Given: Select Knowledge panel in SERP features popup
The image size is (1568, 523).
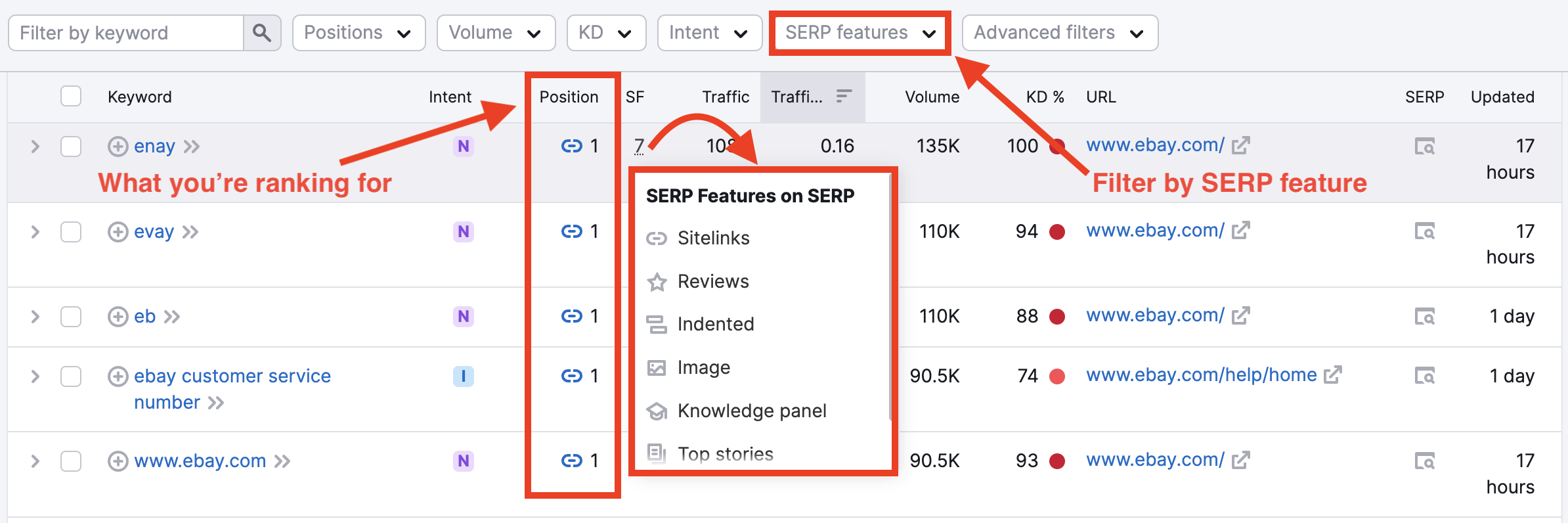Looking at the screenshot, I should [x=751, y=411].
